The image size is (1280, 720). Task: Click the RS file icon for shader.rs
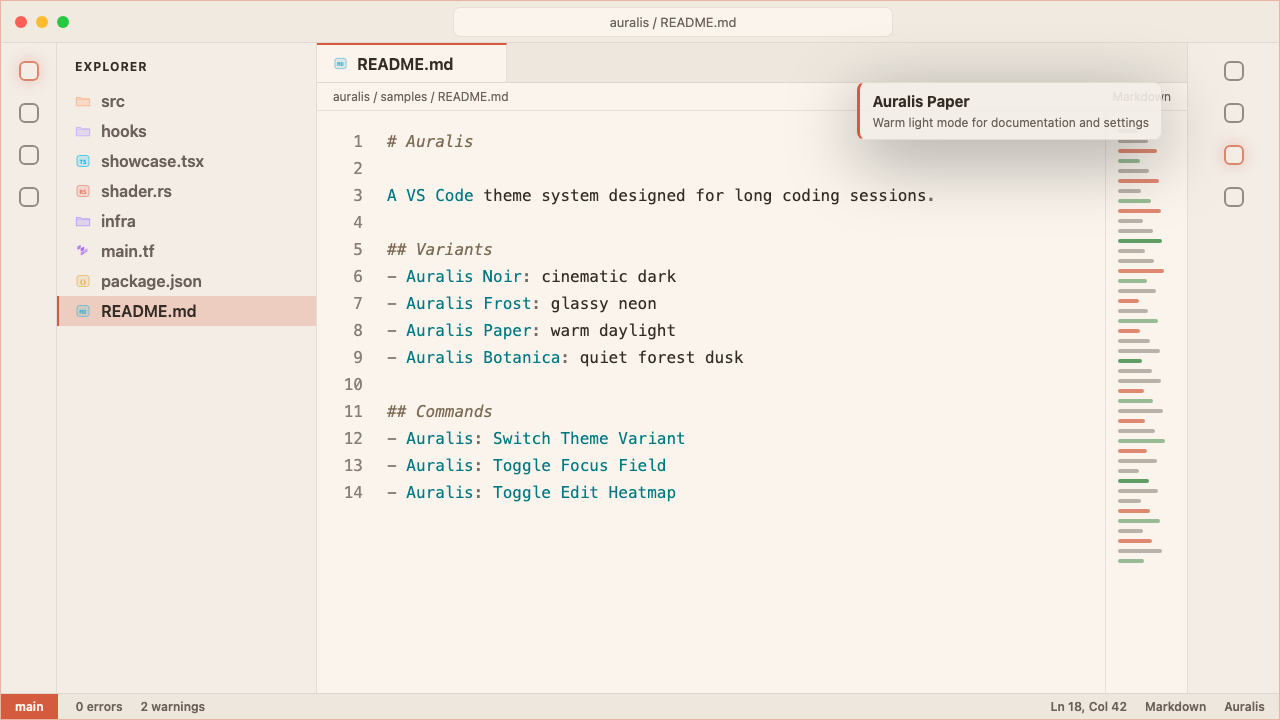tap(83, 191)
